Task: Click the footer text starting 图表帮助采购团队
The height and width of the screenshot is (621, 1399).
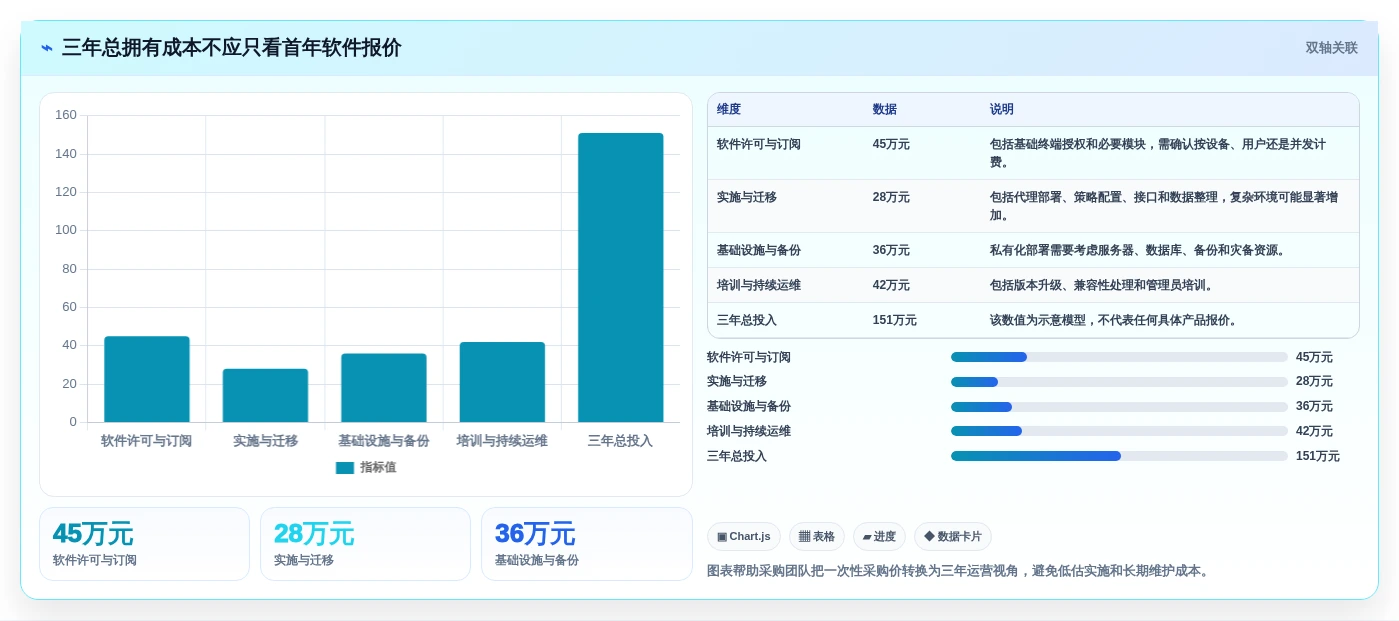Action: (x=961, y=571)
